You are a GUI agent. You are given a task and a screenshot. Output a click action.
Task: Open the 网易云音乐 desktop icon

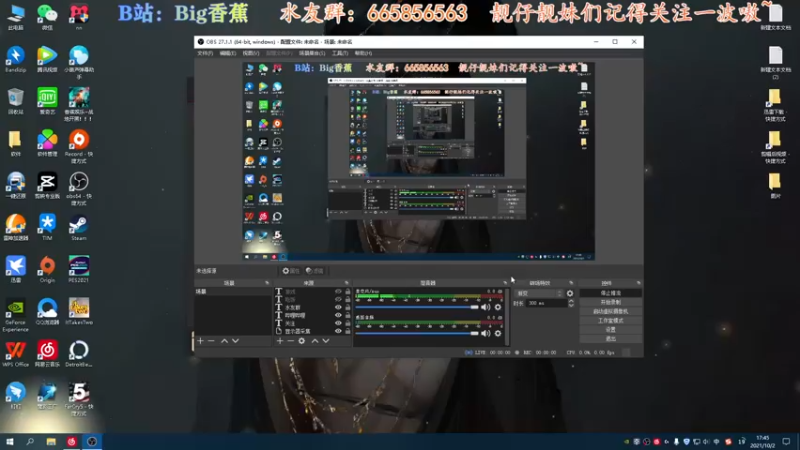click(x=47, y=354)
